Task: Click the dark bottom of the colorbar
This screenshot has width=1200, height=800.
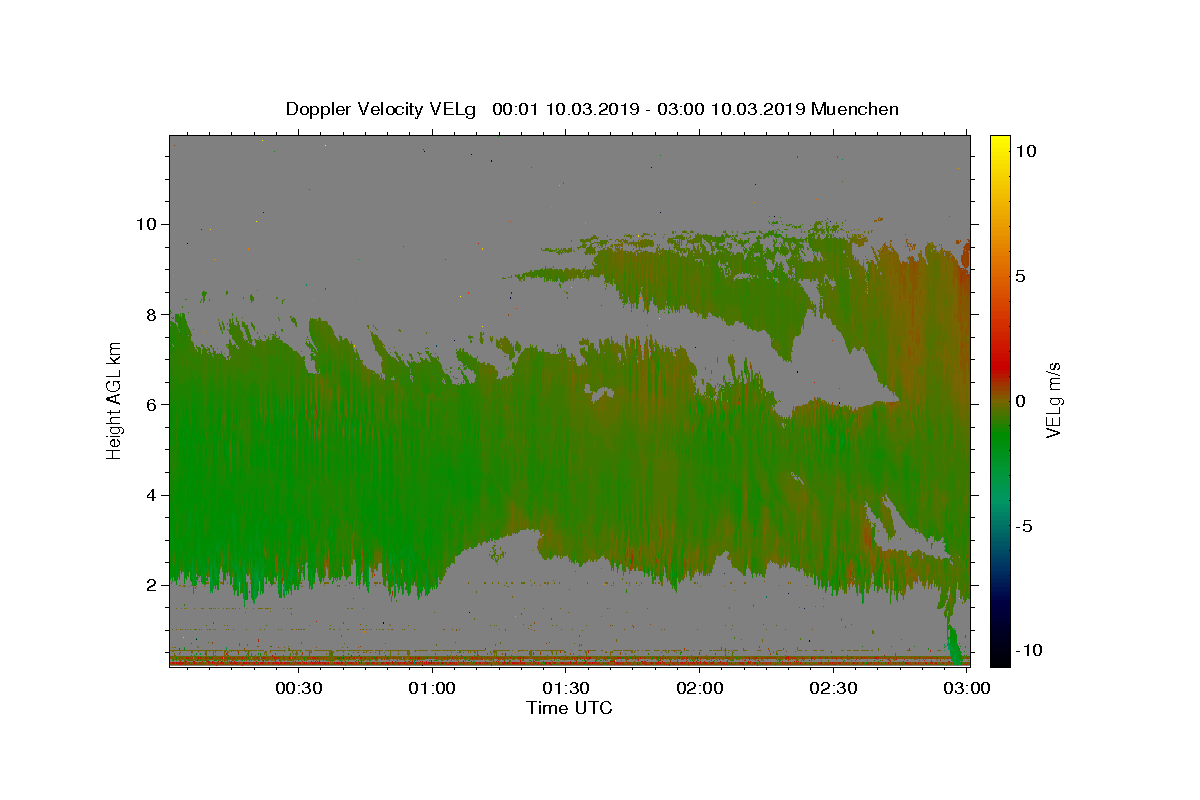Action: [x=999, y=655]
